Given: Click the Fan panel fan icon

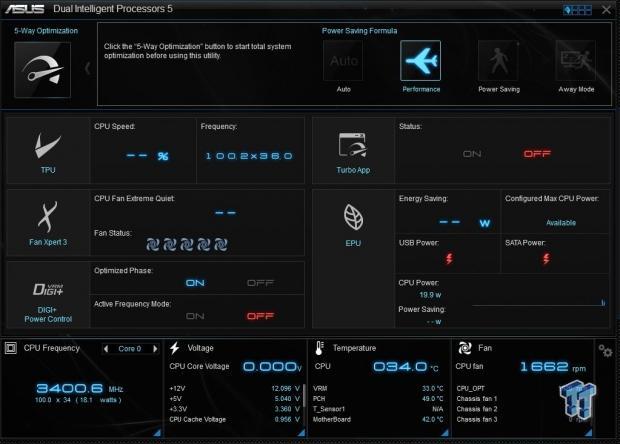Looking at the screenshot, I should click(465, 348).
